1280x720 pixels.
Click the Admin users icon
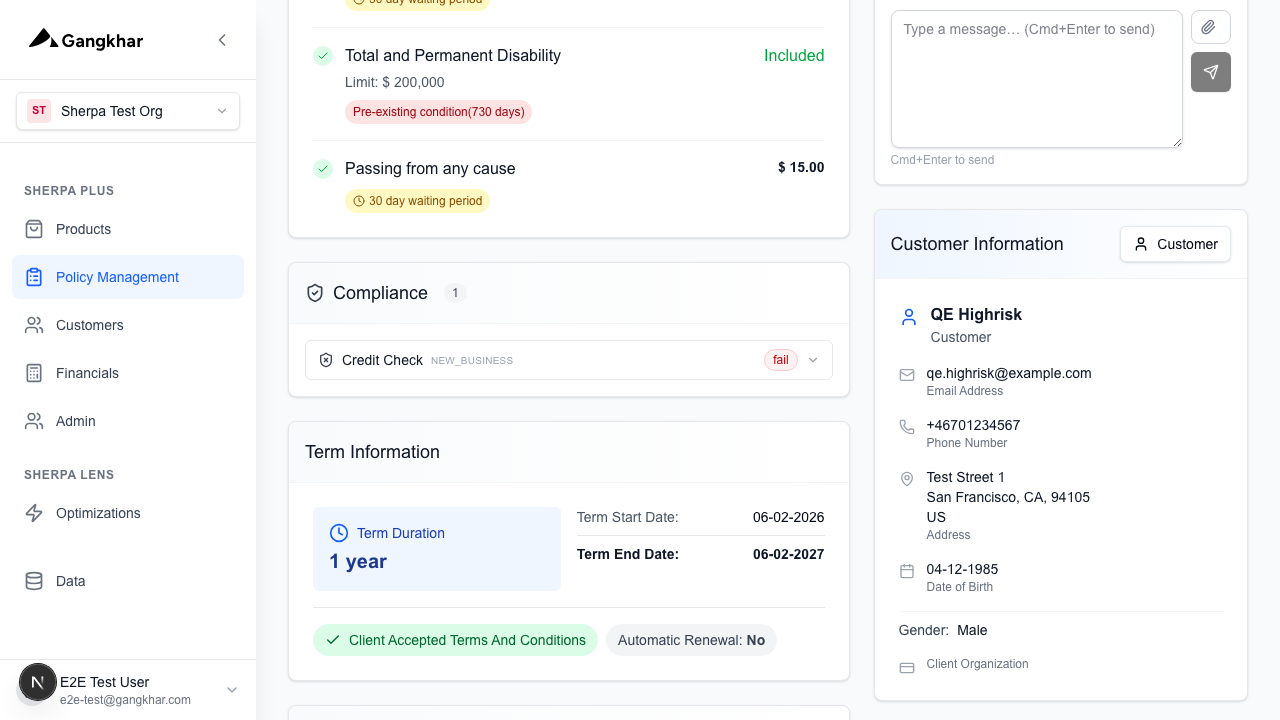pyautogui.click(x=34, y=421)
